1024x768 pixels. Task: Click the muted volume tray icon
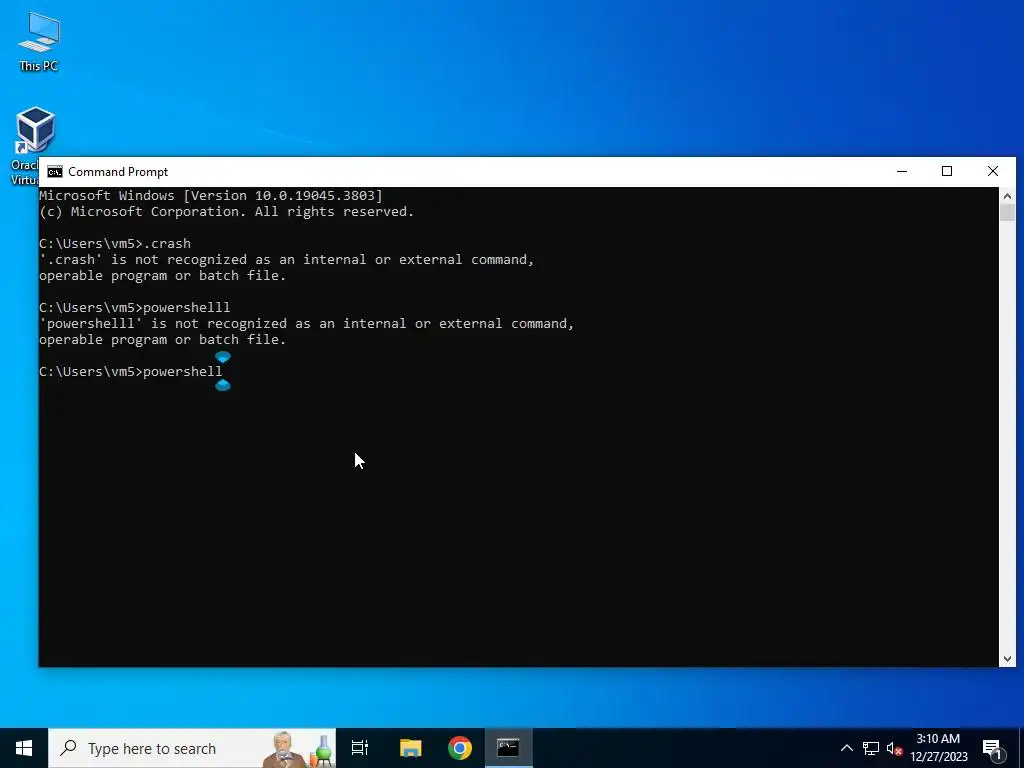pos(895,748)
